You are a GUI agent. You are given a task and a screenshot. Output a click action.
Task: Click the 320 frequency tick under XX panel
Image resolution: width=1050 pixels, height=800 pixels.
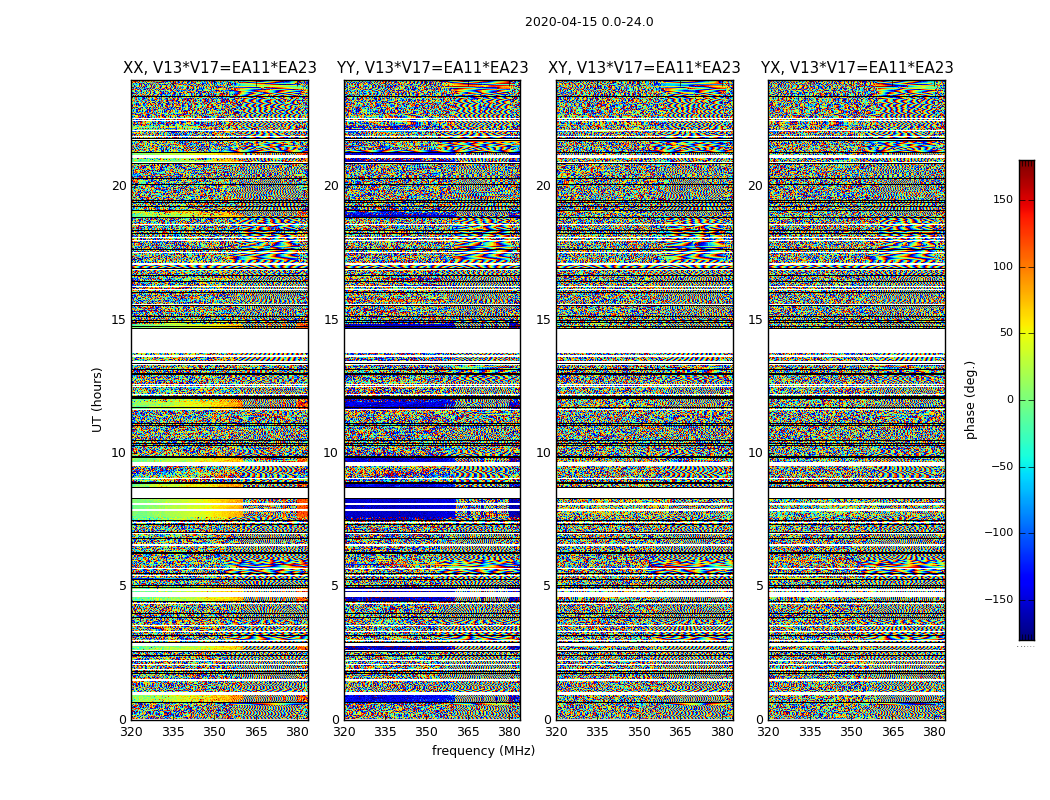point(131,732)
